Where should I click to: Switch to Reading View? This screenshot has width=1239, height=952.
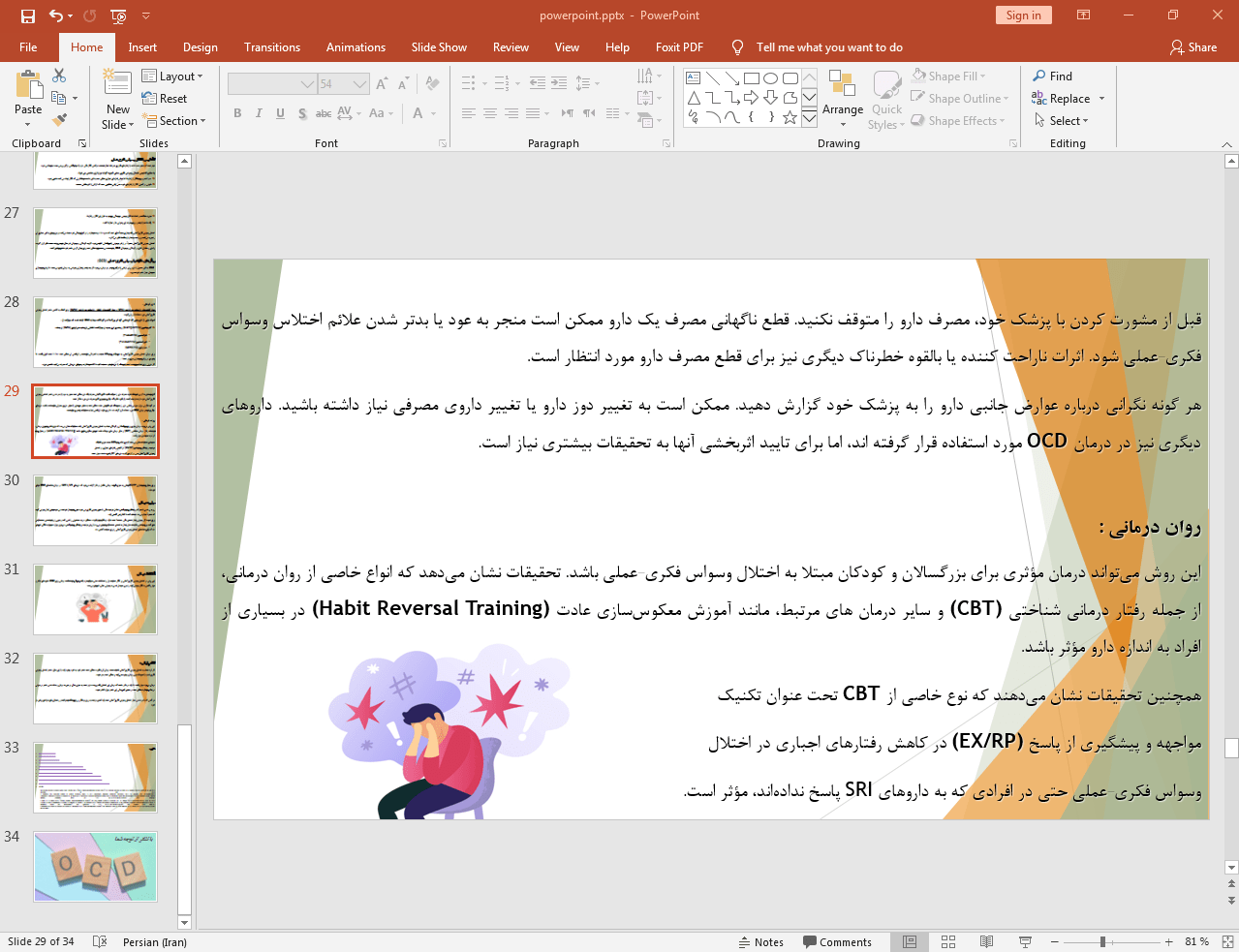click(986, 941)
